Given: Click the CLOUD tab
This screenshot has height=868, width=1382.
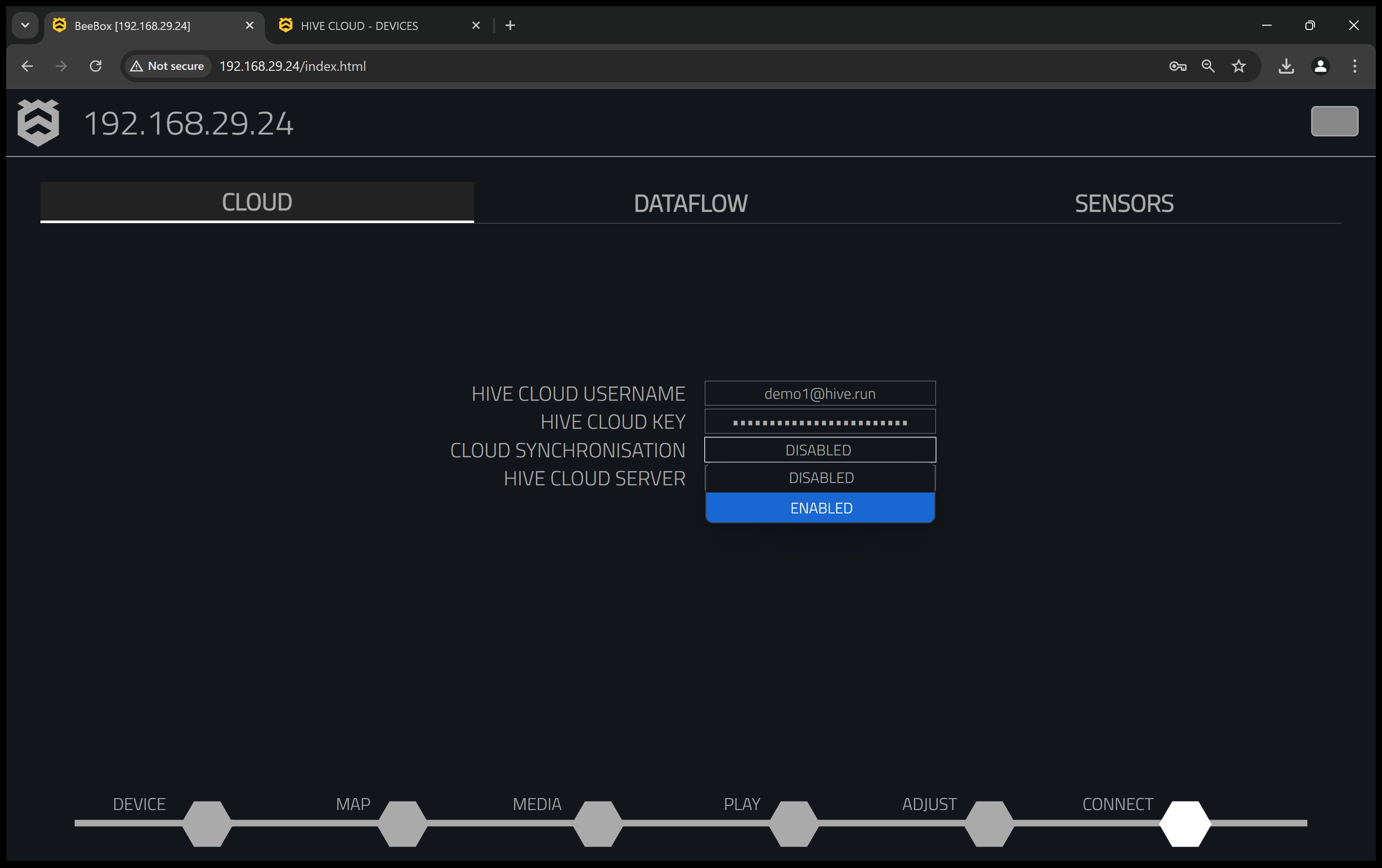Looking at the screenshot, I should pyautogui.click(x=257, y=201).
